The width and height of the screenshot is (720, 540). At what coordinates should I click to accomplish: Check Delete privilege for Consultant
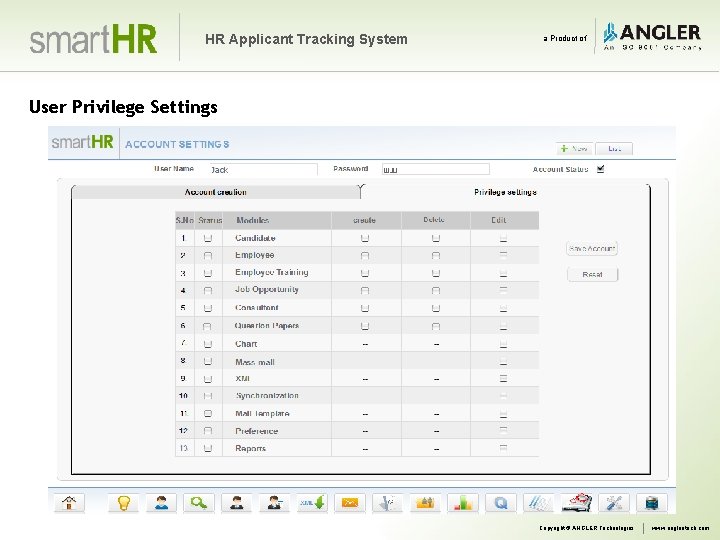click(436, 308)
